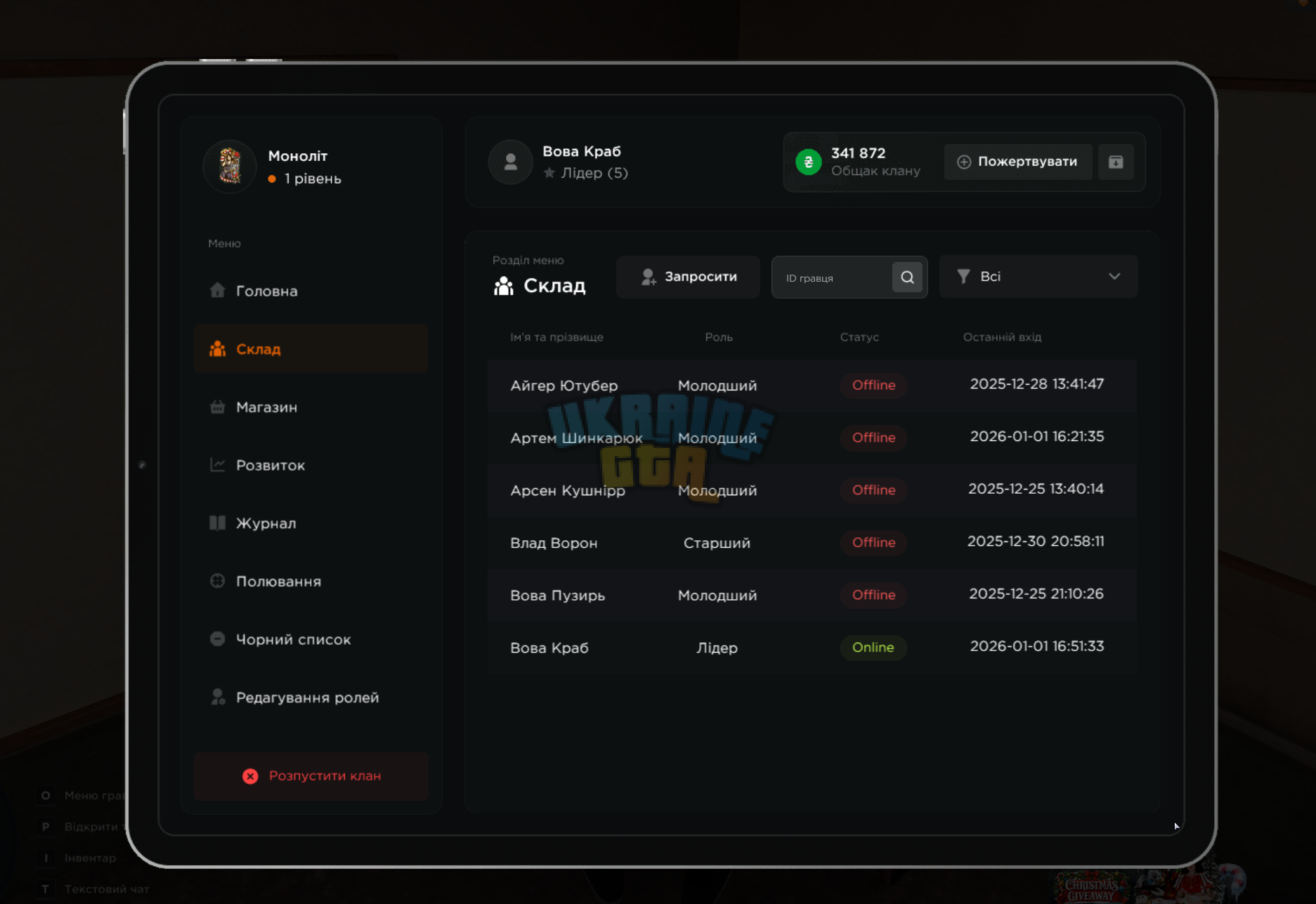This screenshot has width=1316, height=904.
Task: Click Offline badge for Влад Ворон
Action: pos(873,542)
